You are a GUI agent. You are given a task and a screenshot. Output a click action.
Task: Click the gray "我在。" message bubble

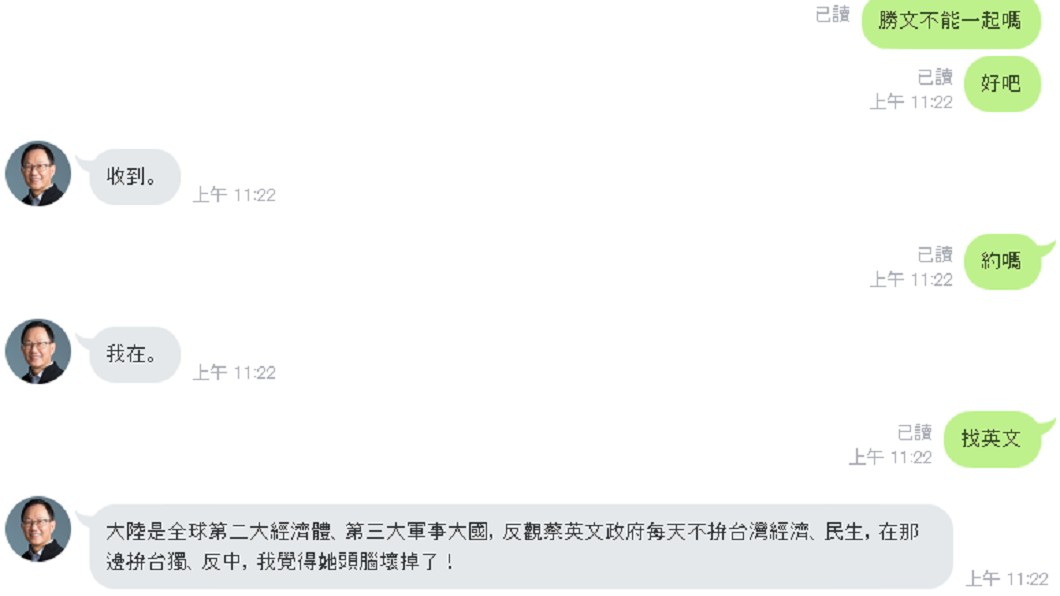point(135,355)
